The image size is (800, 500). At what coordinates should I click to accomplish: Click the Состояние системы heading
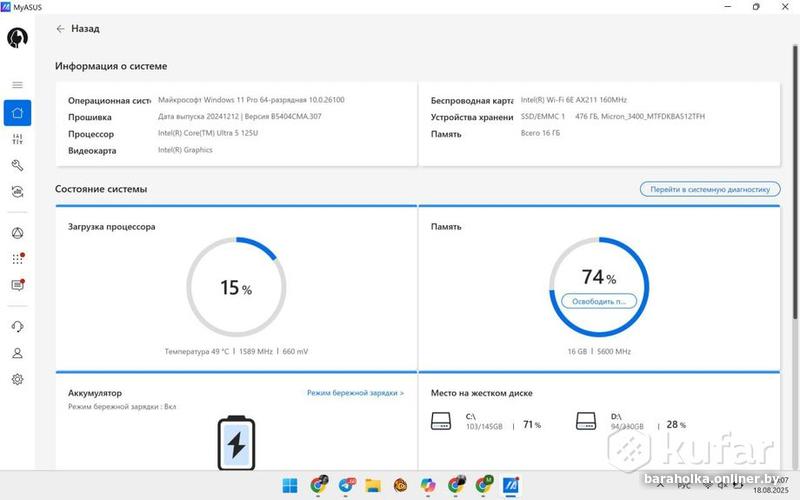pyautogui.click(x=101, y=189)
